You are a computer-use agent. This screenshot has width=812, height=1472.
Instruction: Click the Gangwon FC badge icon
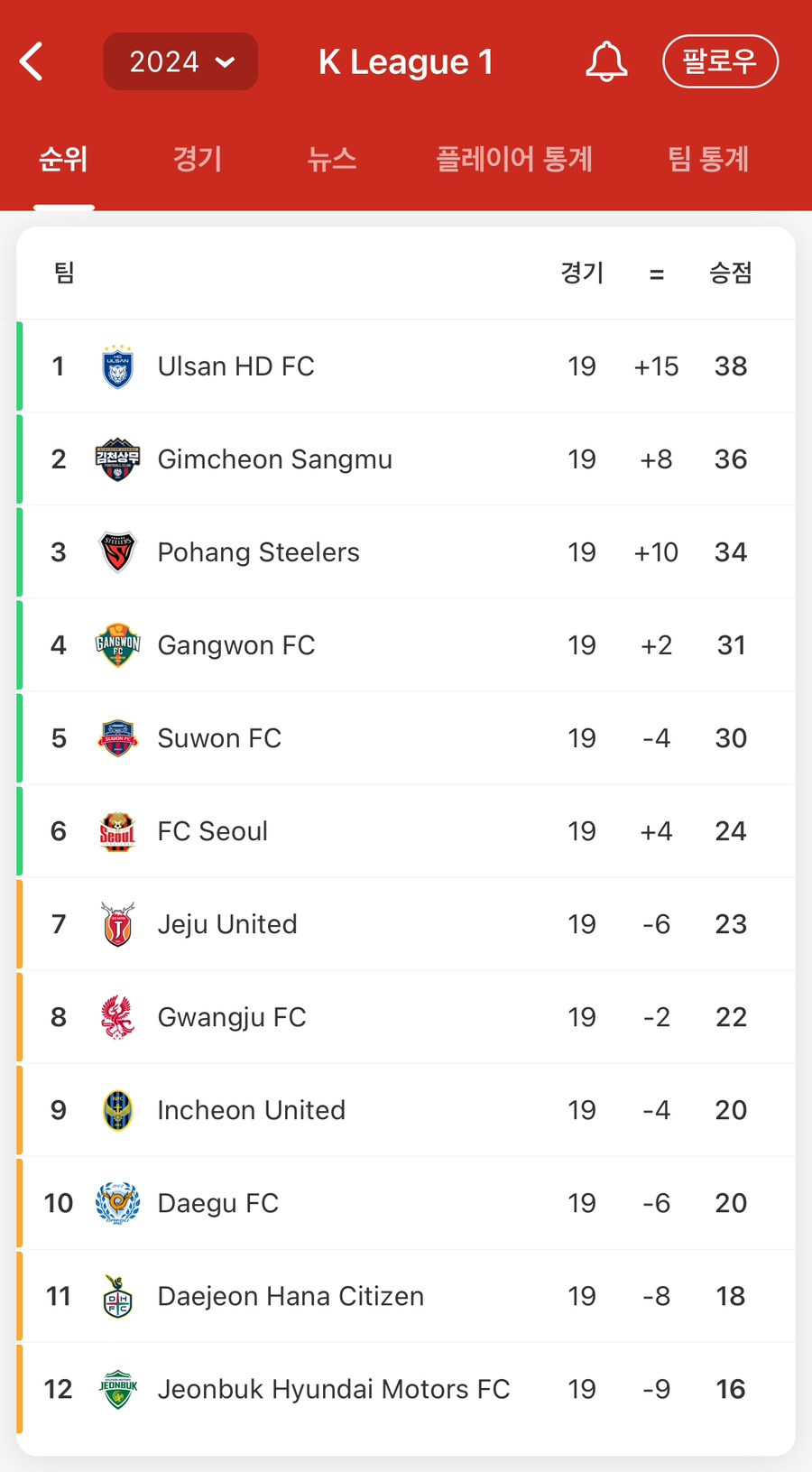[x=117, y=645]
